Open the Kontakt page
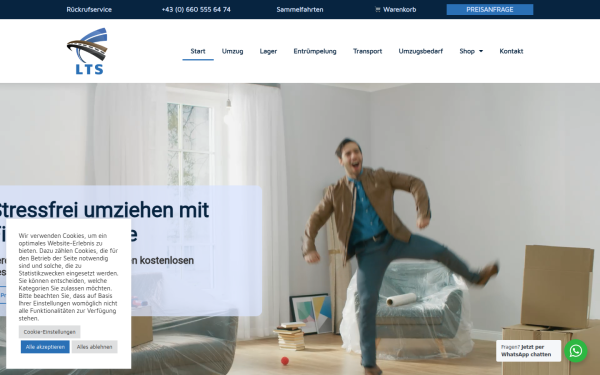 coord(511,51)
